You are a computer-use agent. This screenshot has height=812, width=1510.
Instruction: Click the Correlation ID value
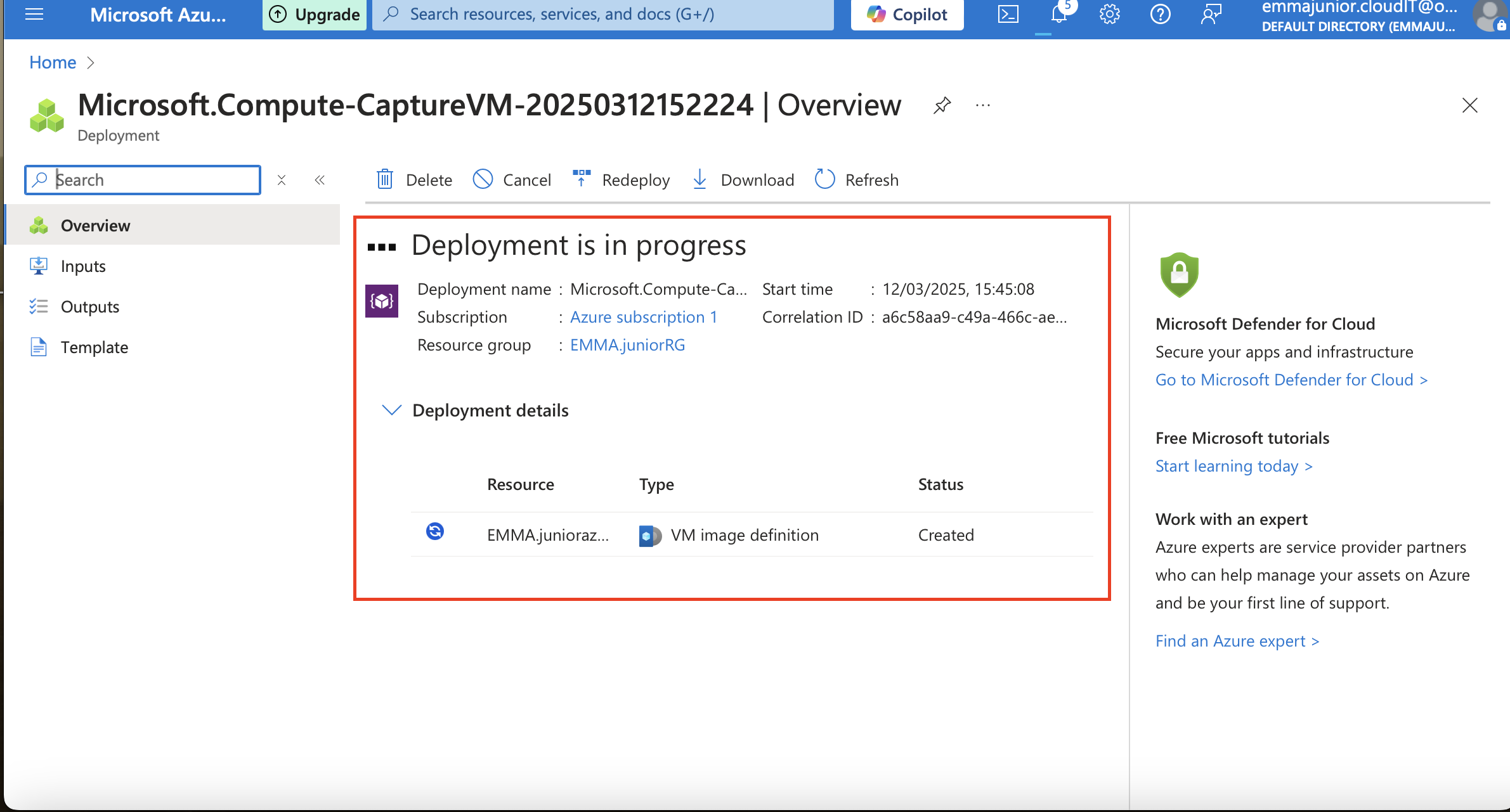975,317
